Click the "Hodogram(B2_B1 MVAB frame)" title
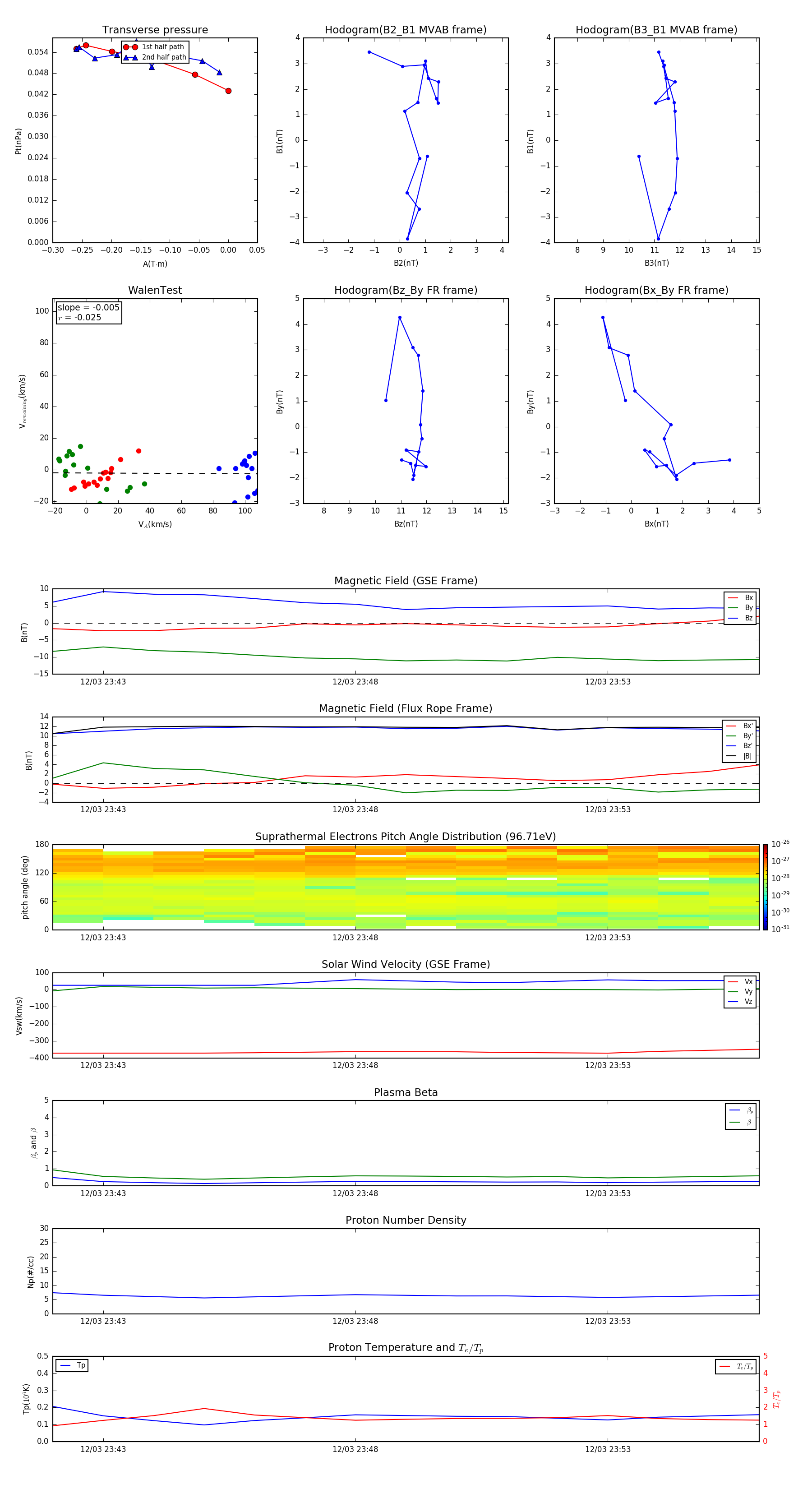The image size is (812, 1489). point(406,30)
